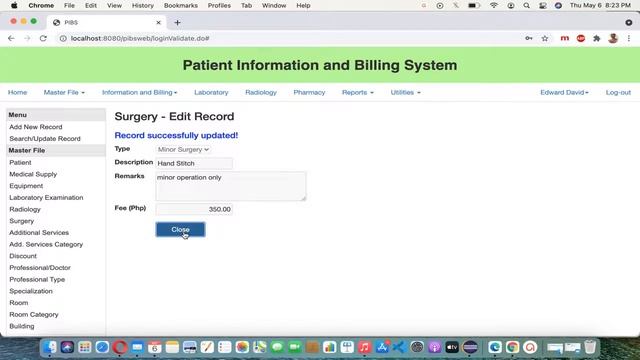This screenshot has width=640, height=360.
Task: Open the Home link in navigation
Action: pos(18,92)
